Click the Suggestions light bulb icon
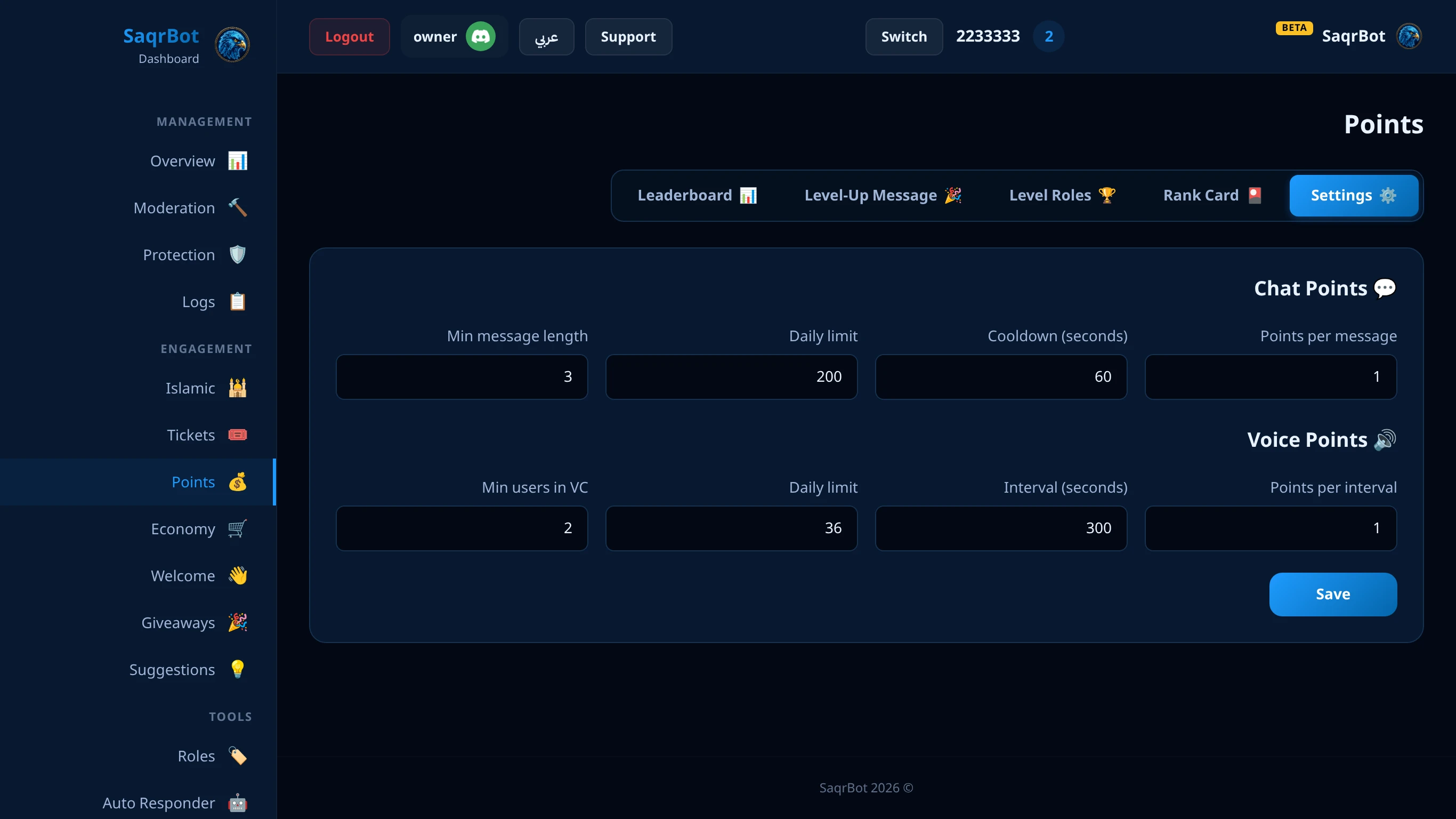The height and width of the screenshot is (819, 1456). coord(237,670)
